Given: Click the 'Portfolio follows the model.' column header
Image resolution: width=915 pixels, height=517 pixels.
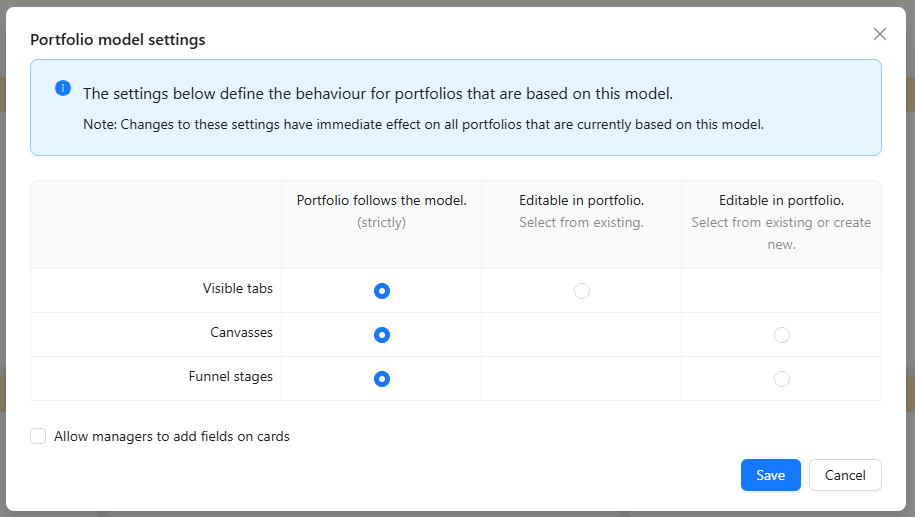Looking at the screenshot, I should [382, 200].
